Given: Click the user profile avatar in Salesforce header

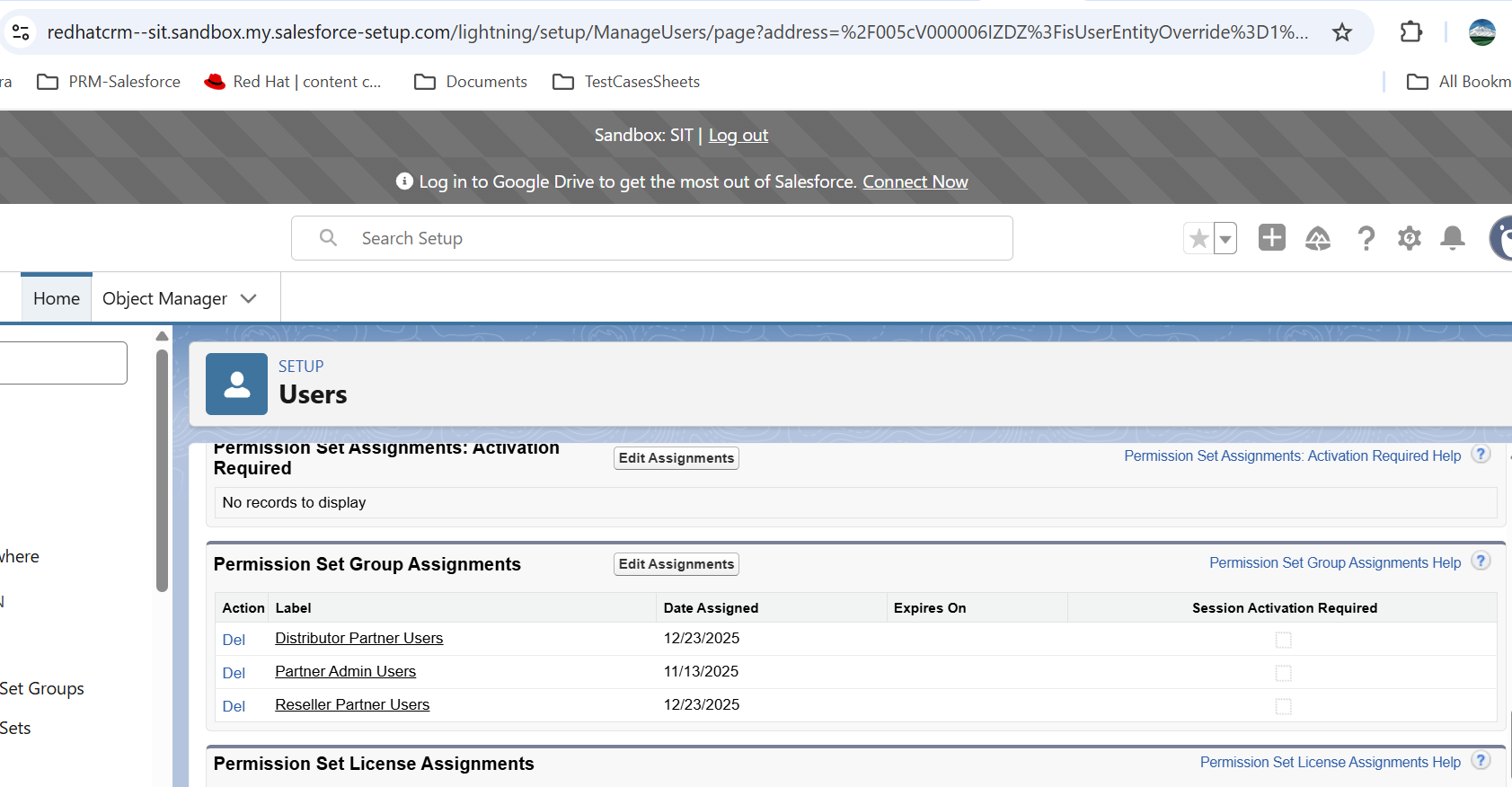Looking at the screenshot, I should [1501, 238].
